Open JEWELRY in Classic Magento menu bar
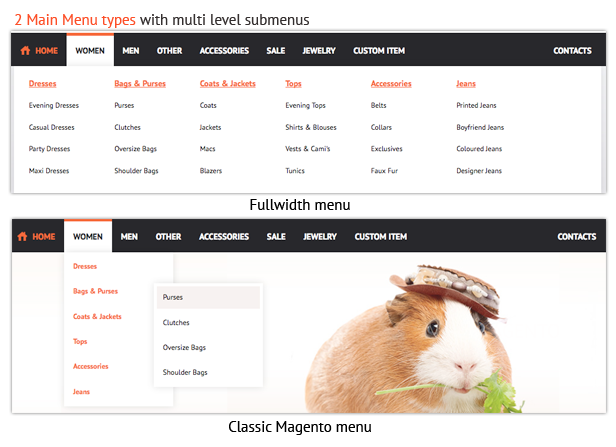 (x=320, y=236)
